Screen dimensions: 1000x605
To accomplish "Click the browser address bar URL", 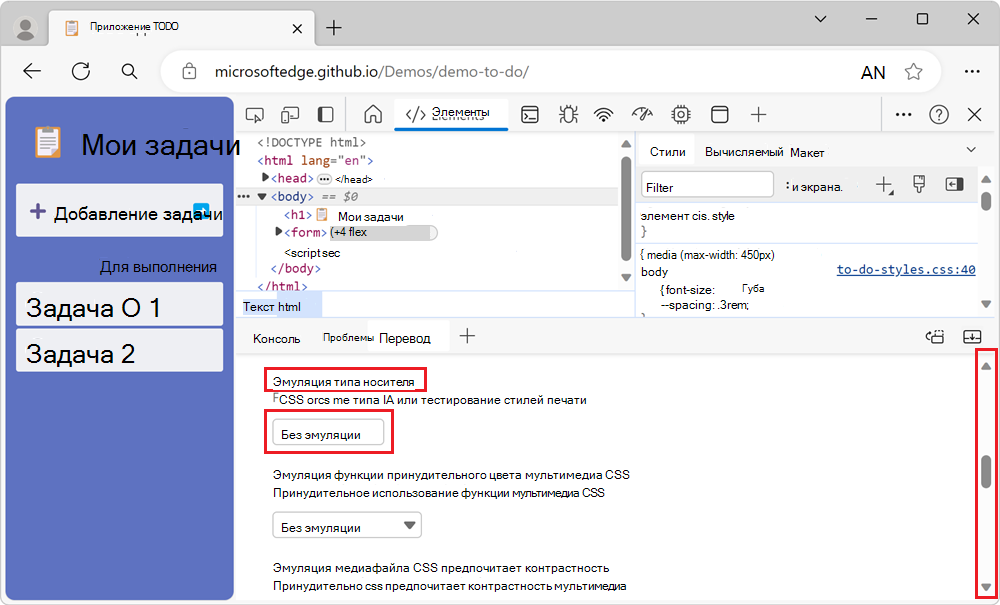I will tap(372, 71).
